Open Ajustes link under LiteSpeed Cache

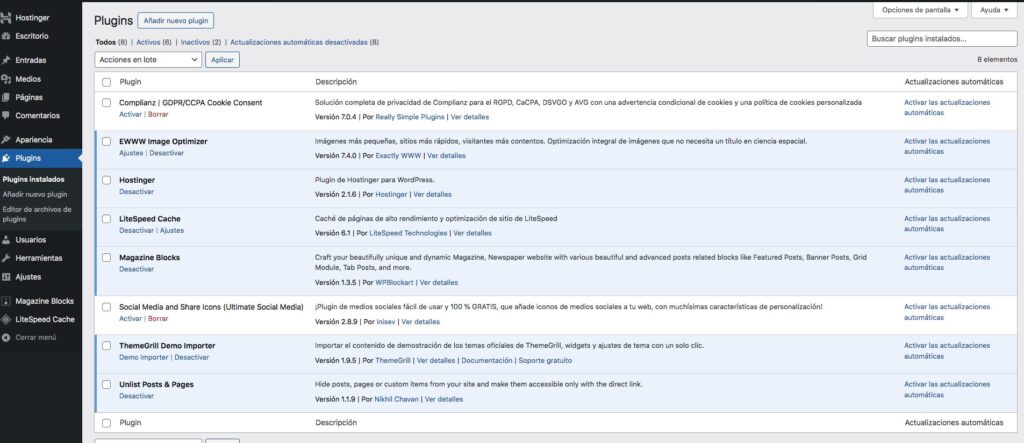172,231
